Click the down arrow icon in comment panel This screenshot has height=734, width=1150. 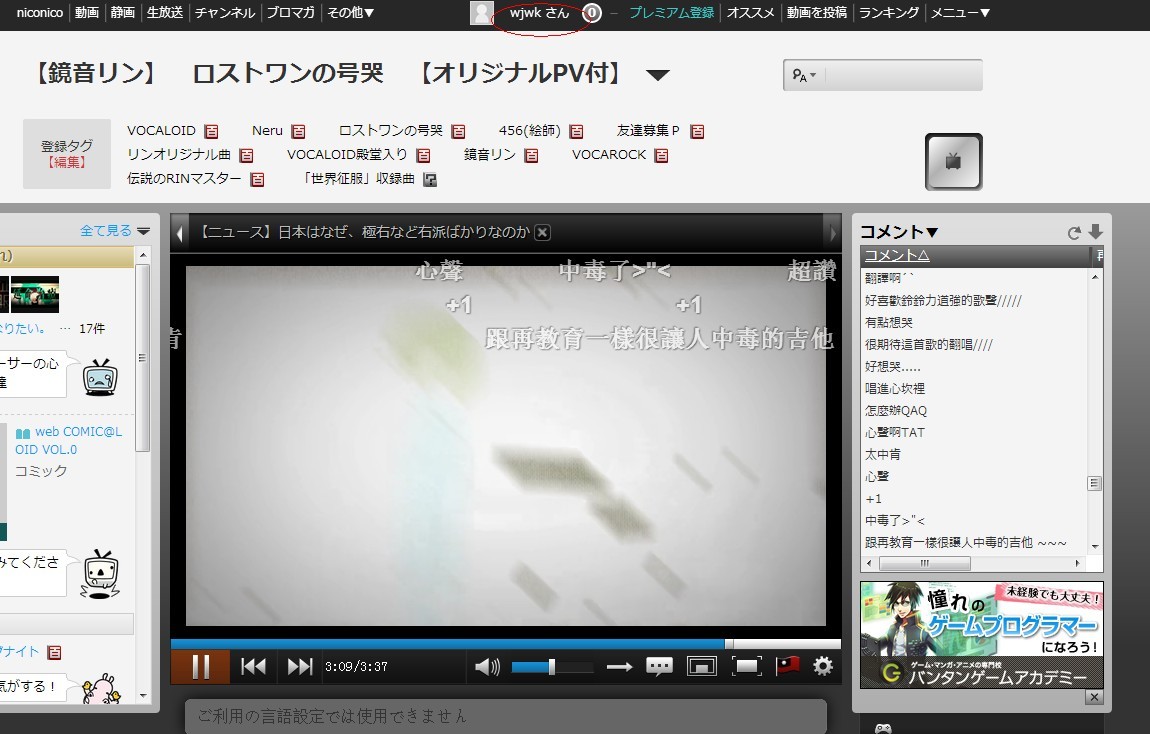pos(1096,232)
